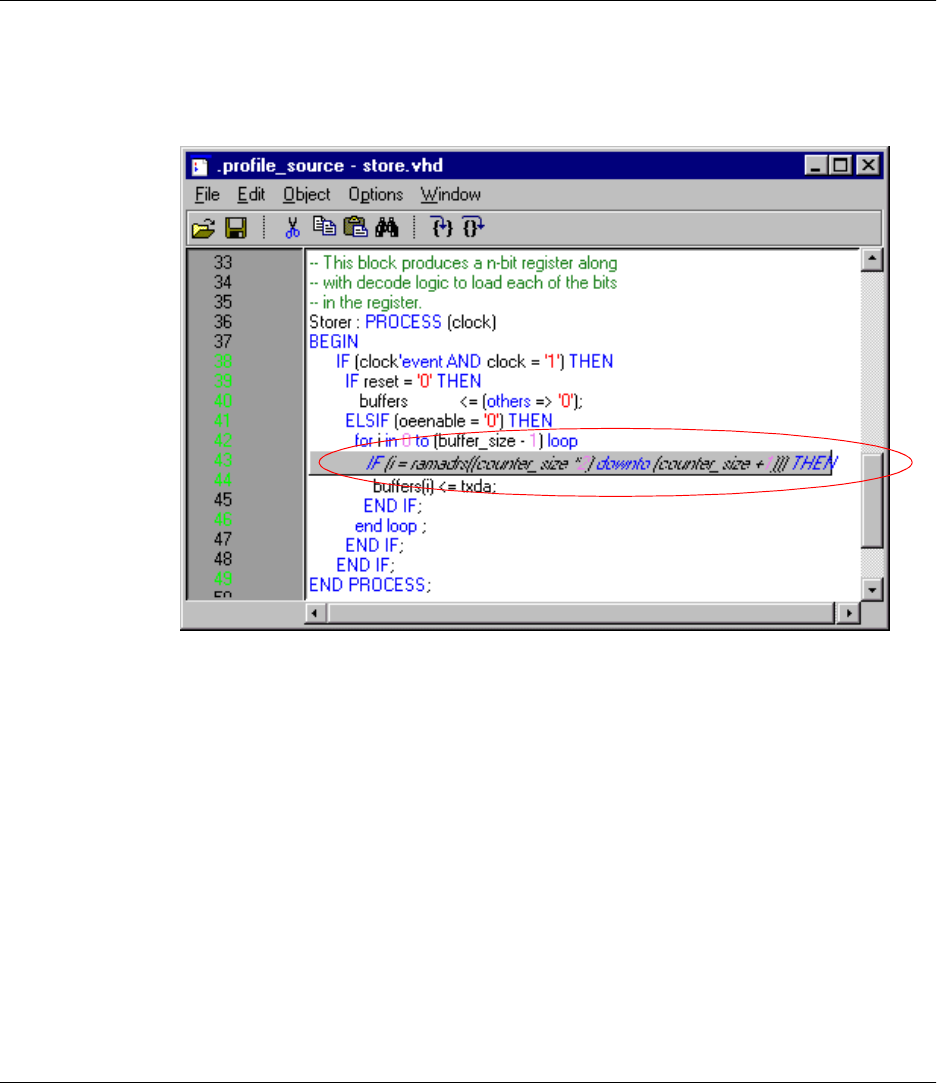The height and width of the screenshot is (1083, 937).
Task: Select line number 37
Action: [x=223, y=342]
